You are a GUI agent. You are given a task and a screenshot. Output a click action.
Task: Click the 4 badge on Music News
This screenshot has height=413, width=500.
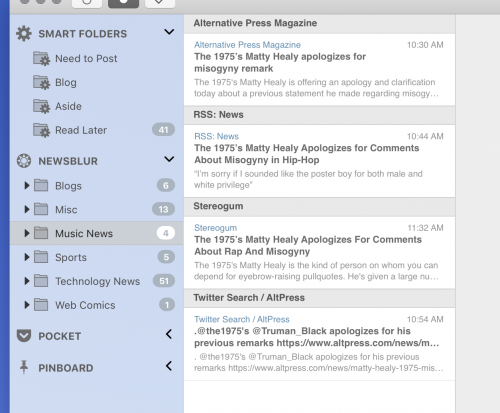click(166, 233)
